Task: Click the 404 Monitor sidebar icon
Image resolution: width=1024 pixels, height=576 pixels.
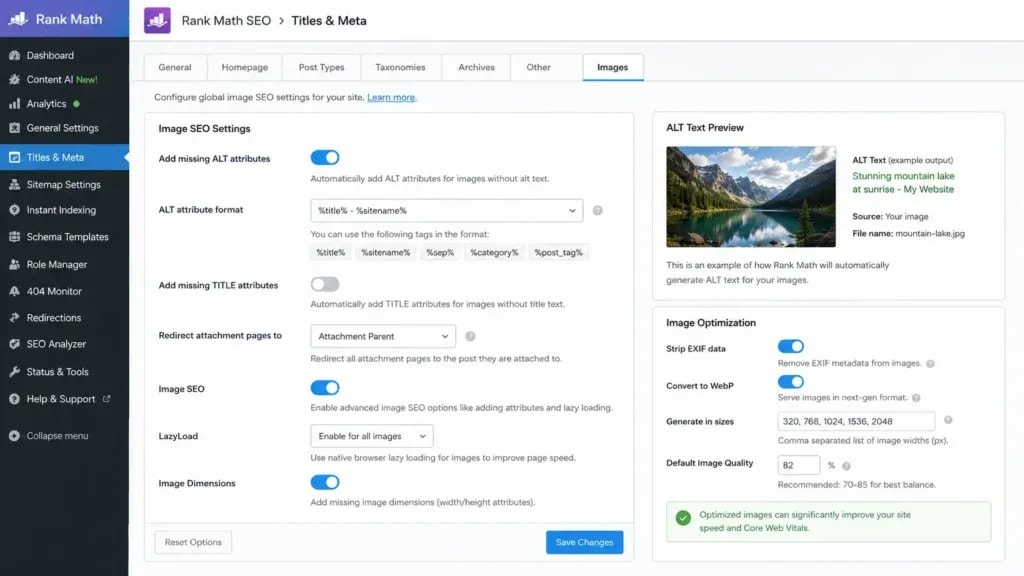Action: click(x=14, y=291)
